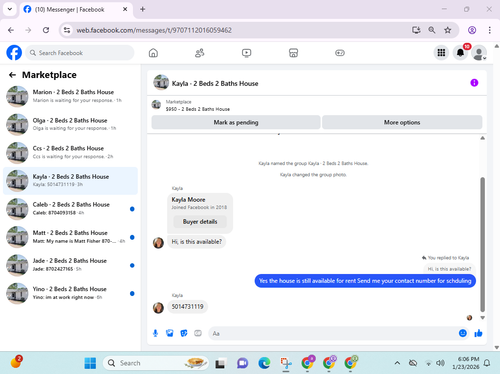The image size is (500, 374).
Task: Open the account profile menu
Action: (479, 53)
